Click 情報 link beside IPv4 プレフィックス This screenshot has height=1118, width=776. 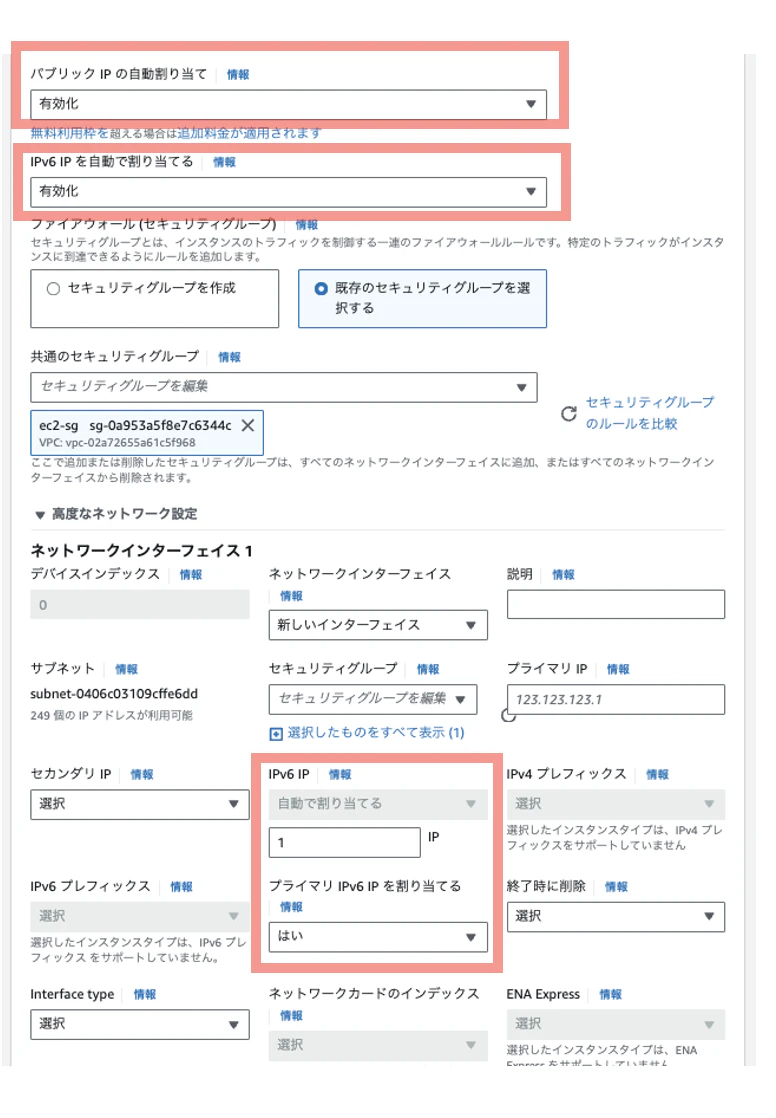[658, 775]
